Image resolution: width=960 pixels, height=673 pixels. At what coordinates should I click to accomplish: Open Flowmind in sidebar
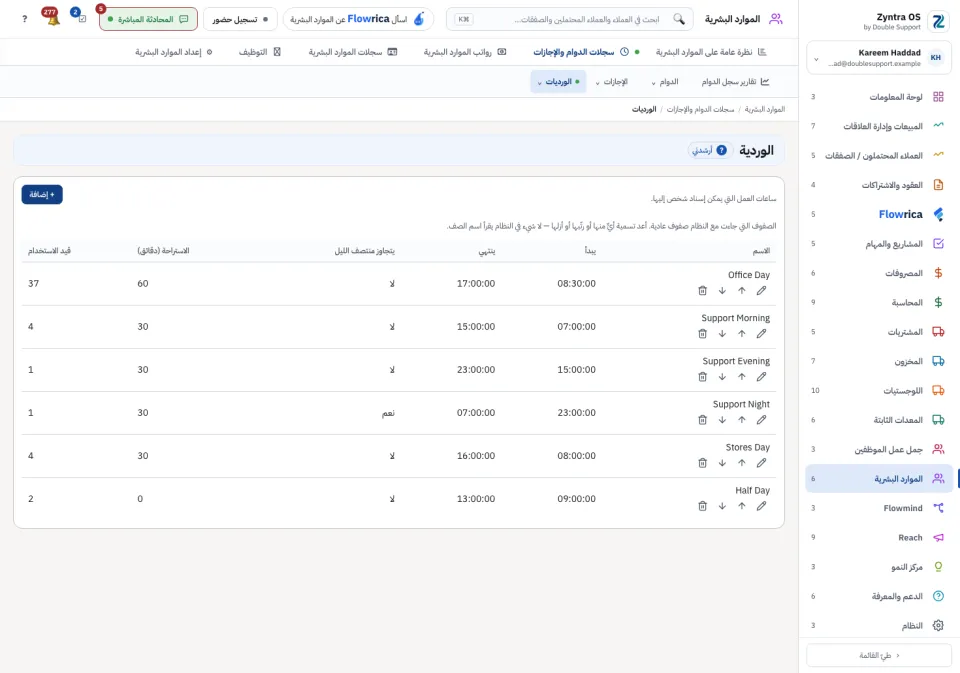click(x=879, y=508)
